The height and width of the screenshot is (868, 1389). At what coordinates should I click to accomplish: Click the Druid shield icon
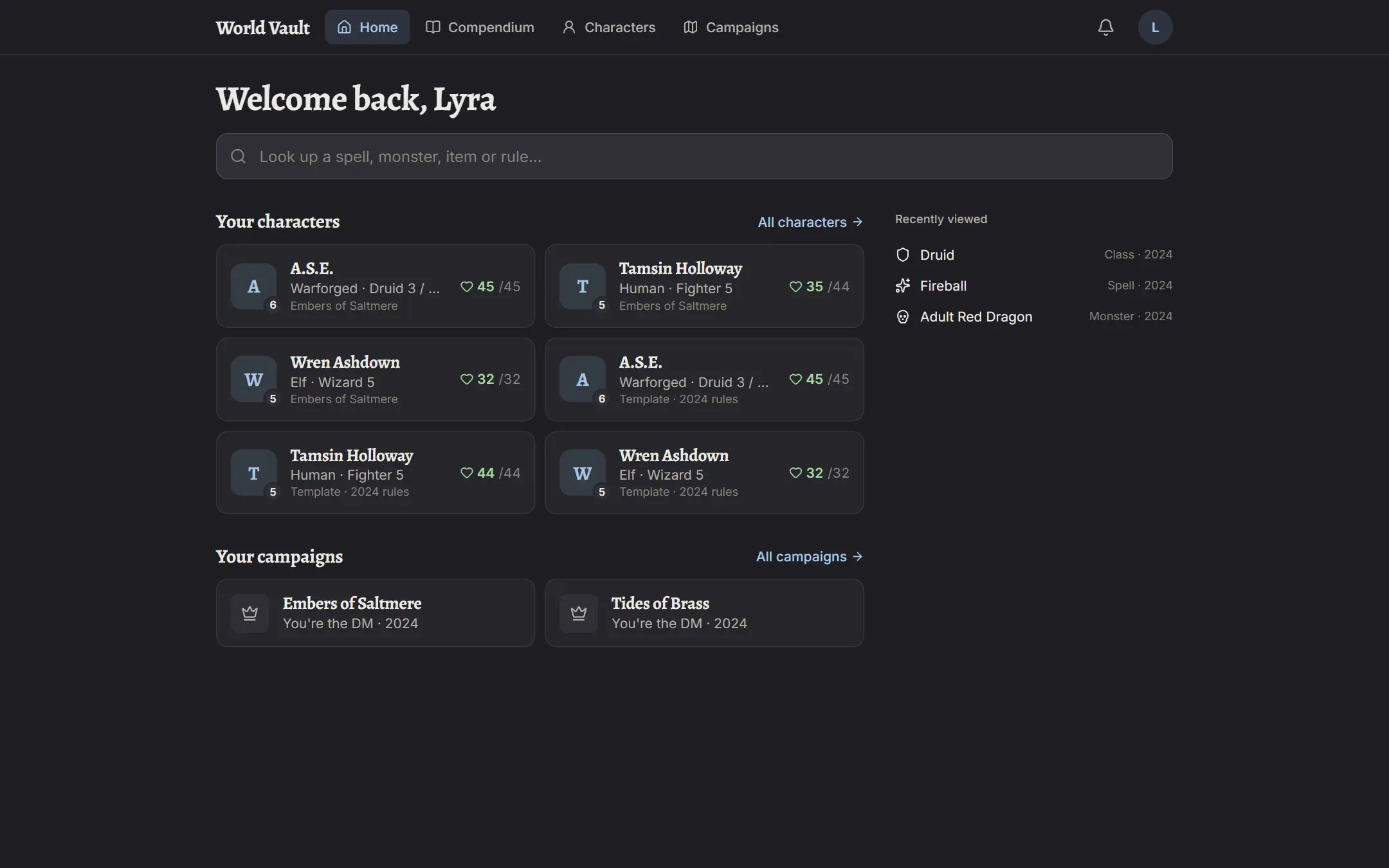(903, 255)
